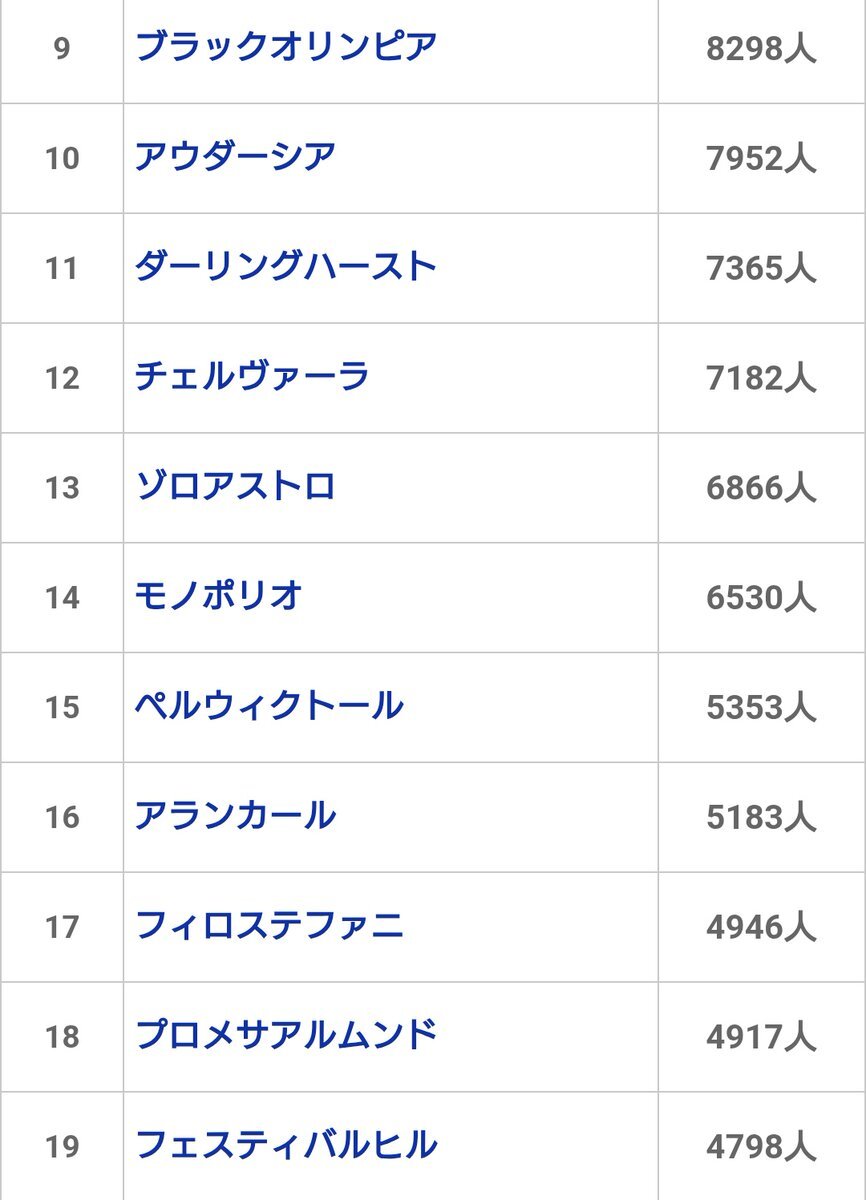The height and width of the screenshot is (1200, 866).
Task: Click rank number 12 cell
Action: [62, 378]
